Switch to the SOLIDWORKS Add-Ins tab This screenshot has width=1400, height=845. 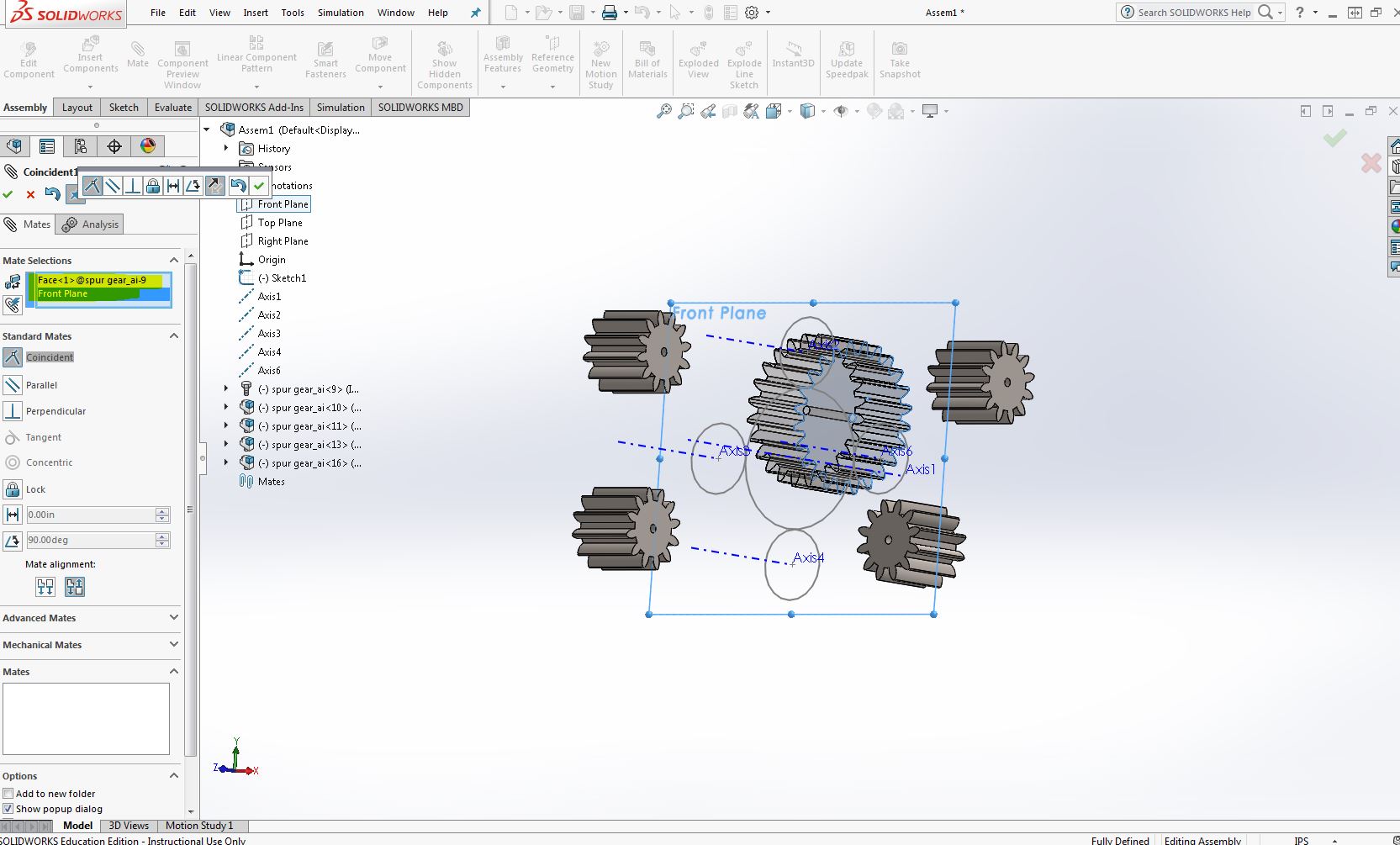[254, 108]
